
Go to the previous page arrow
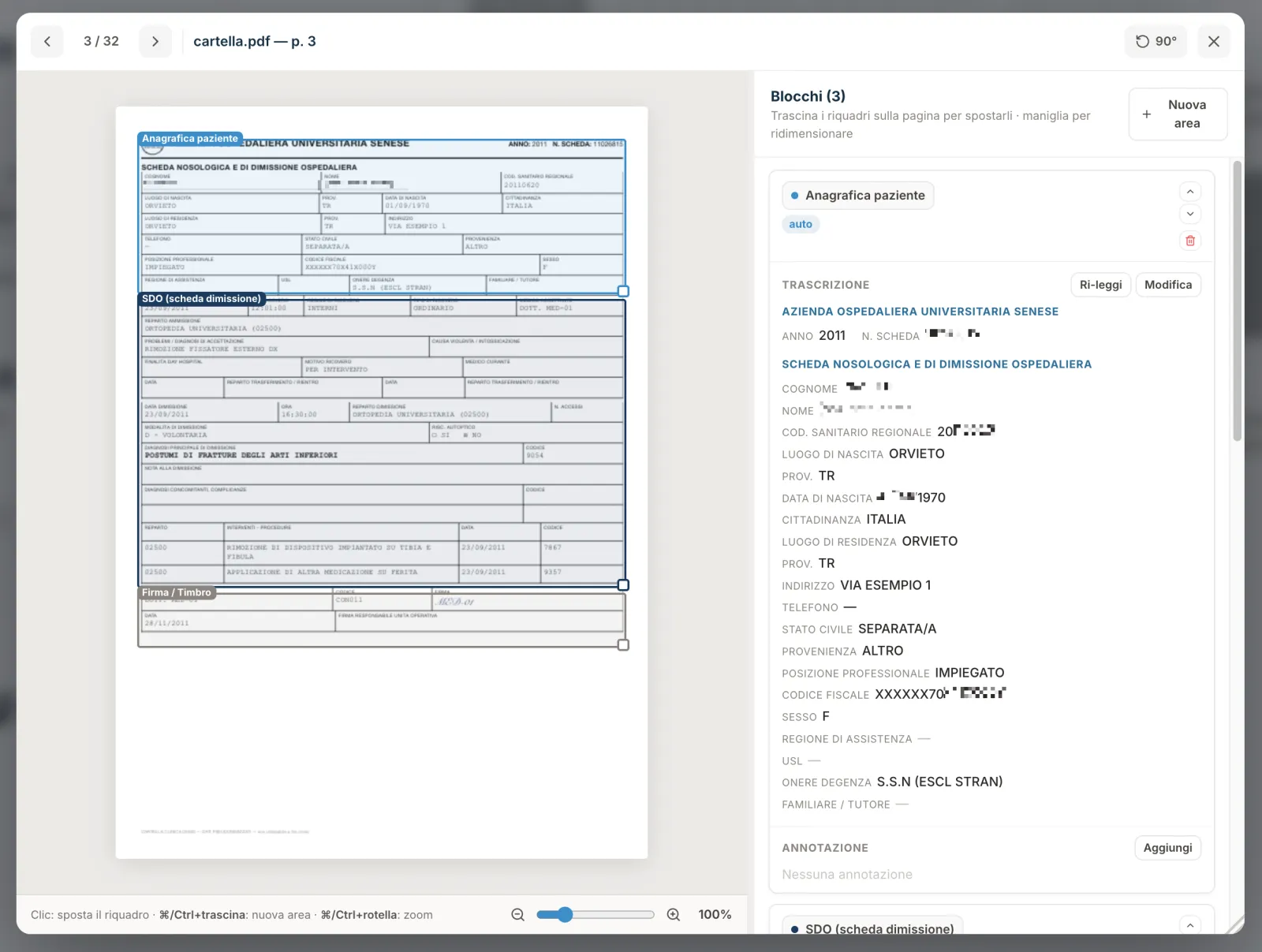pos(47,41)
